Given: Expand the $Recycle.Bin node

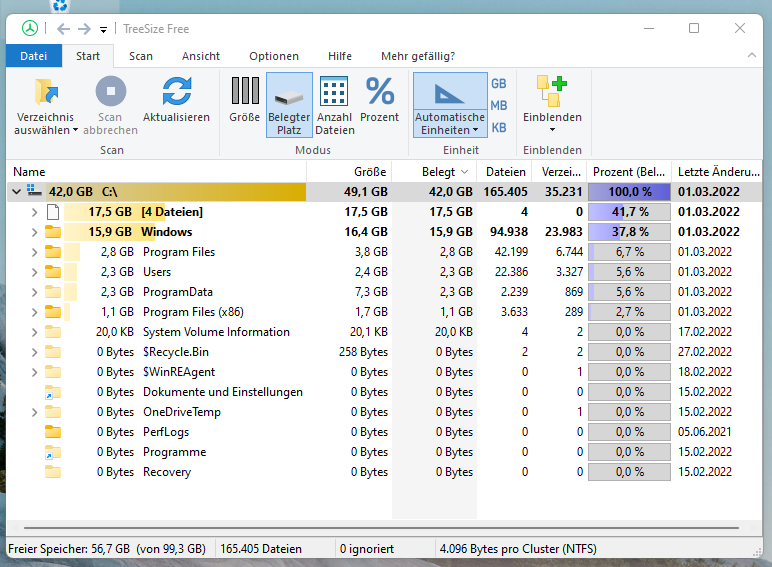Looking at the screenshot, I should coord(34,352).
